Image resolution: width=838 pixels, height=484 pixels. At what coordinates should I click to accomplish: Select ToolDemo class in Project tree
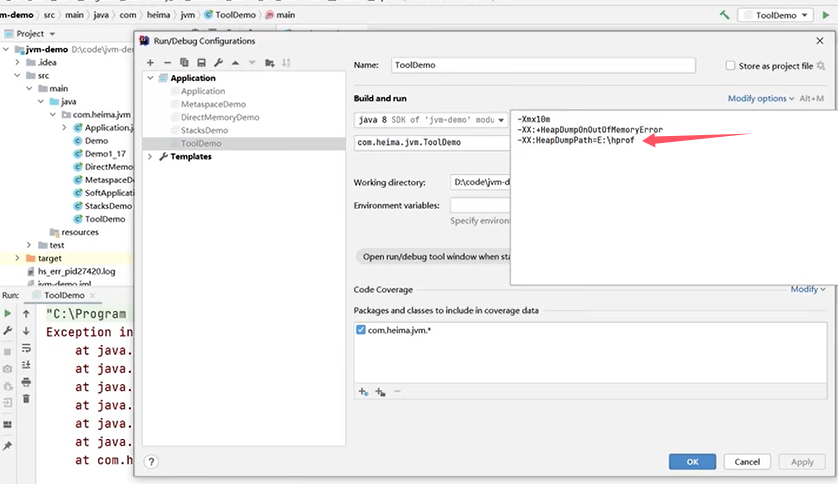click(x=104, y=219)
